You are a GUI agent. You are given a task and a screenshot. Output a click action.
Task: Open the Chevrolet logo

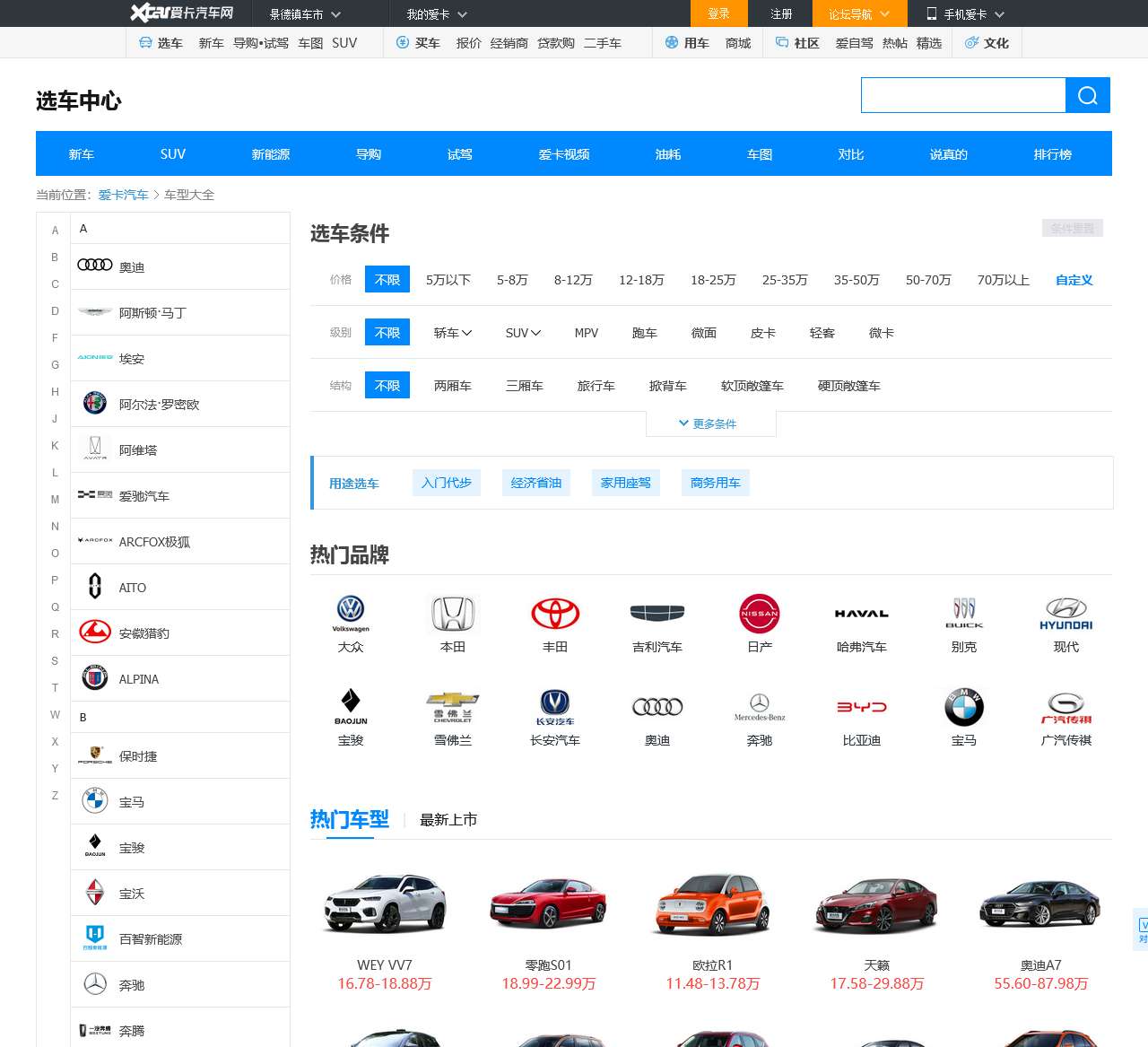click(x=453, y=707)
